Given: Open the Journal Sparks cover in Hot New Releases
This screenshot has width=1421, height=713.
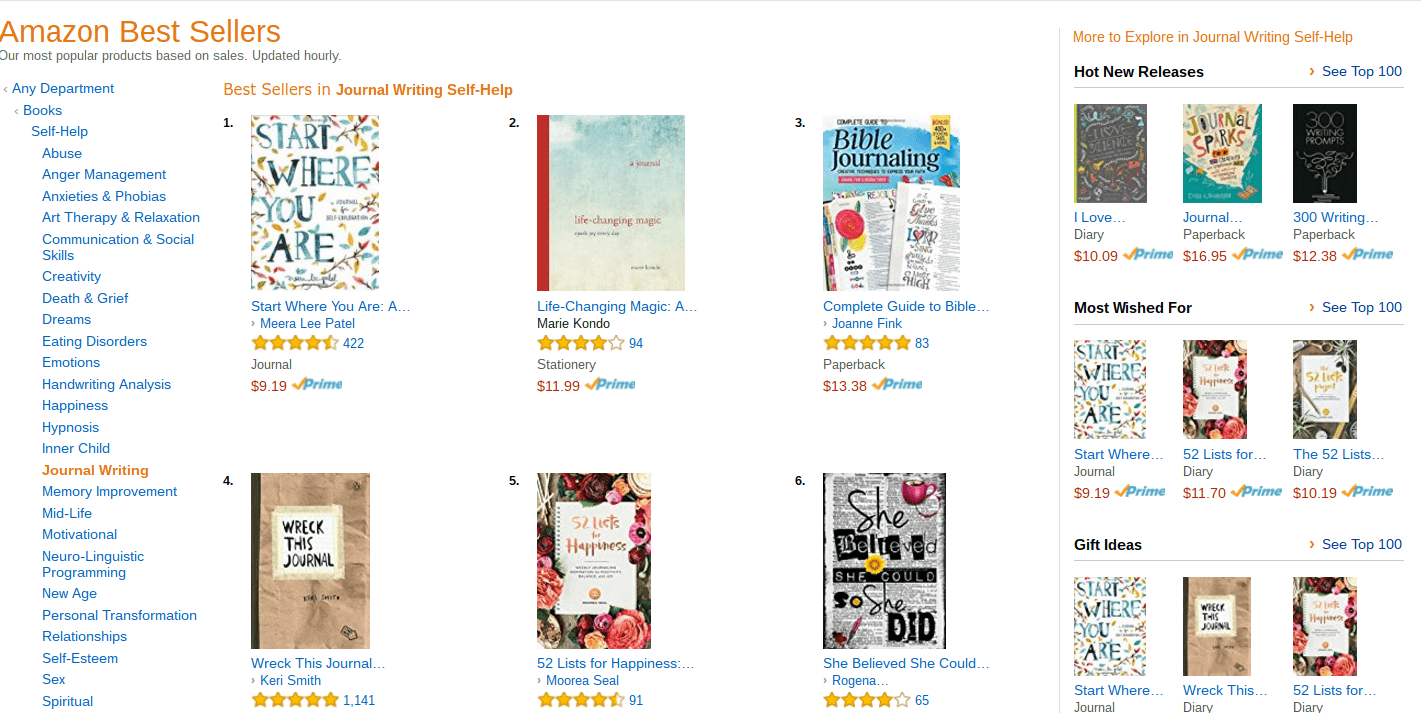Looking at the screenshot, I should [1222, 153].
